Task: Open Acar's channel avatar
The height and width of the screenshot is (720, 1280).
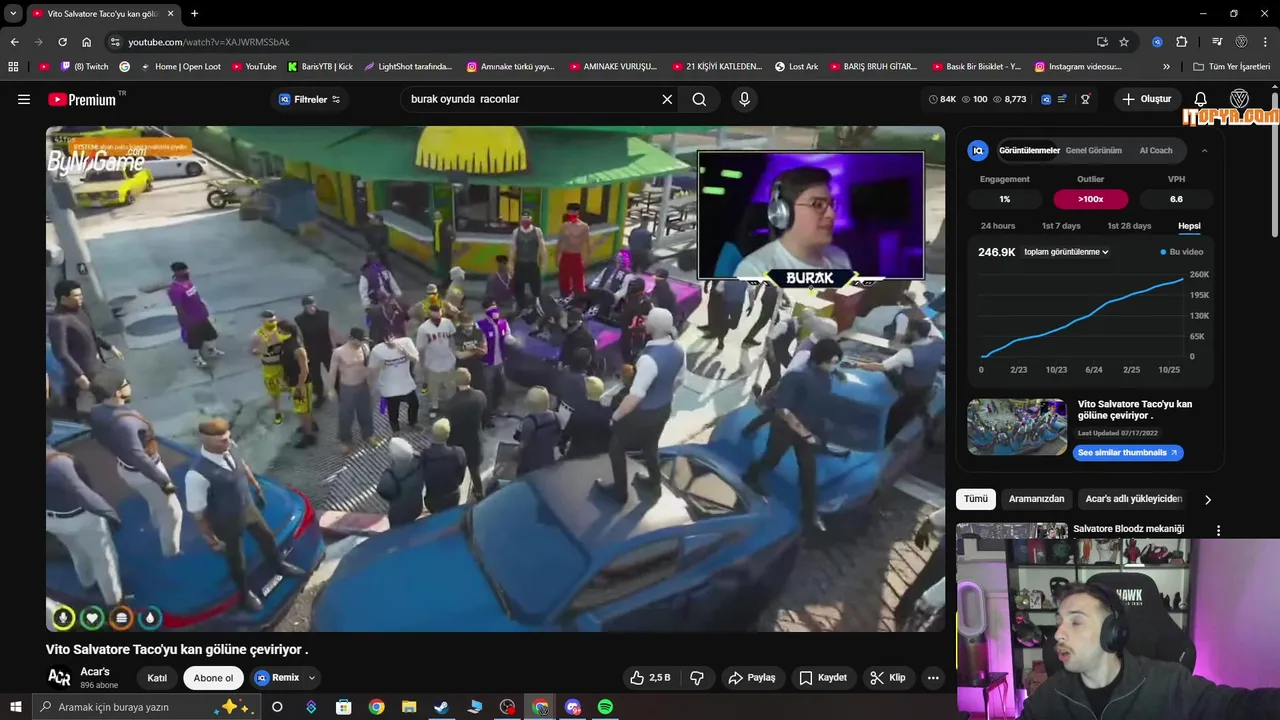Action: (59, 678)
